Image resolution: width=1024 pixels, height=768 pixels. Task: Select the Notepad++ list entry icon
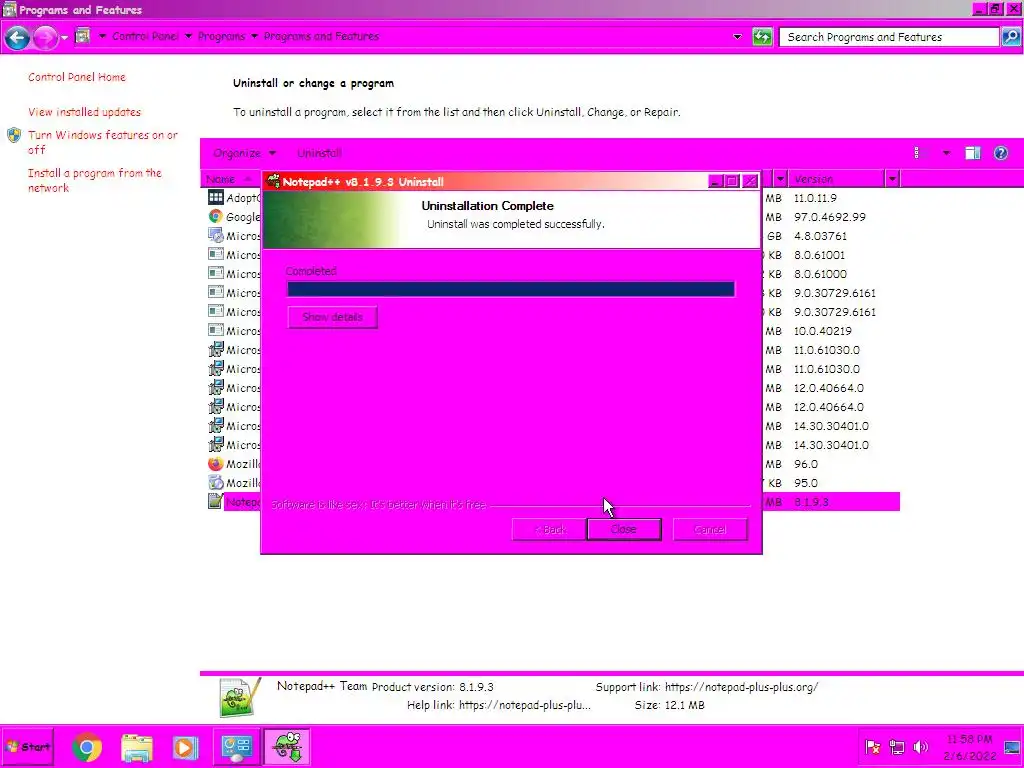pyautogui.click(x=215, y=502)
